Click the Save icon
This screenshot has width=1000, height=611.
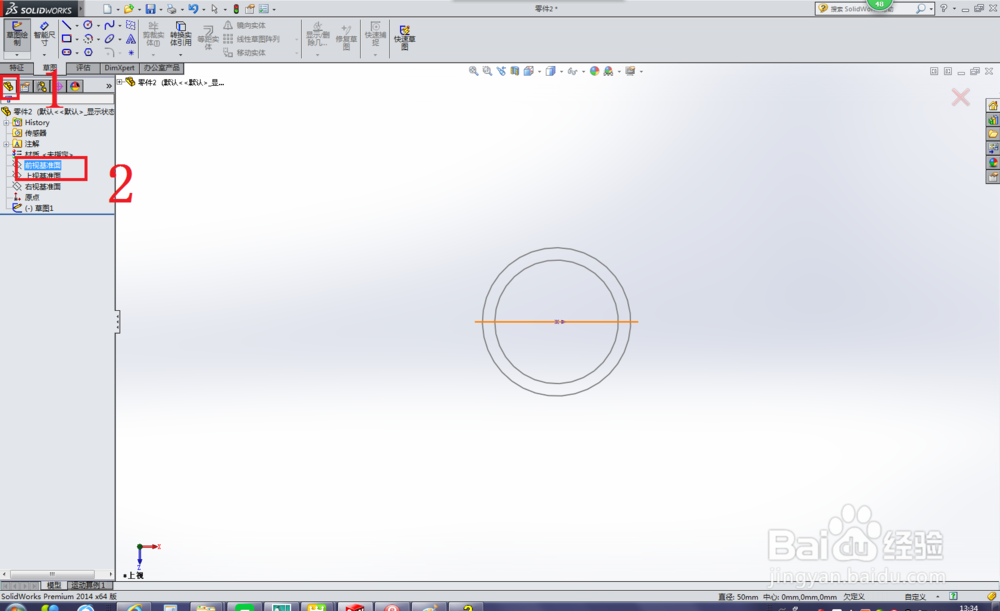pyautogui.click(x=151, y=9)
